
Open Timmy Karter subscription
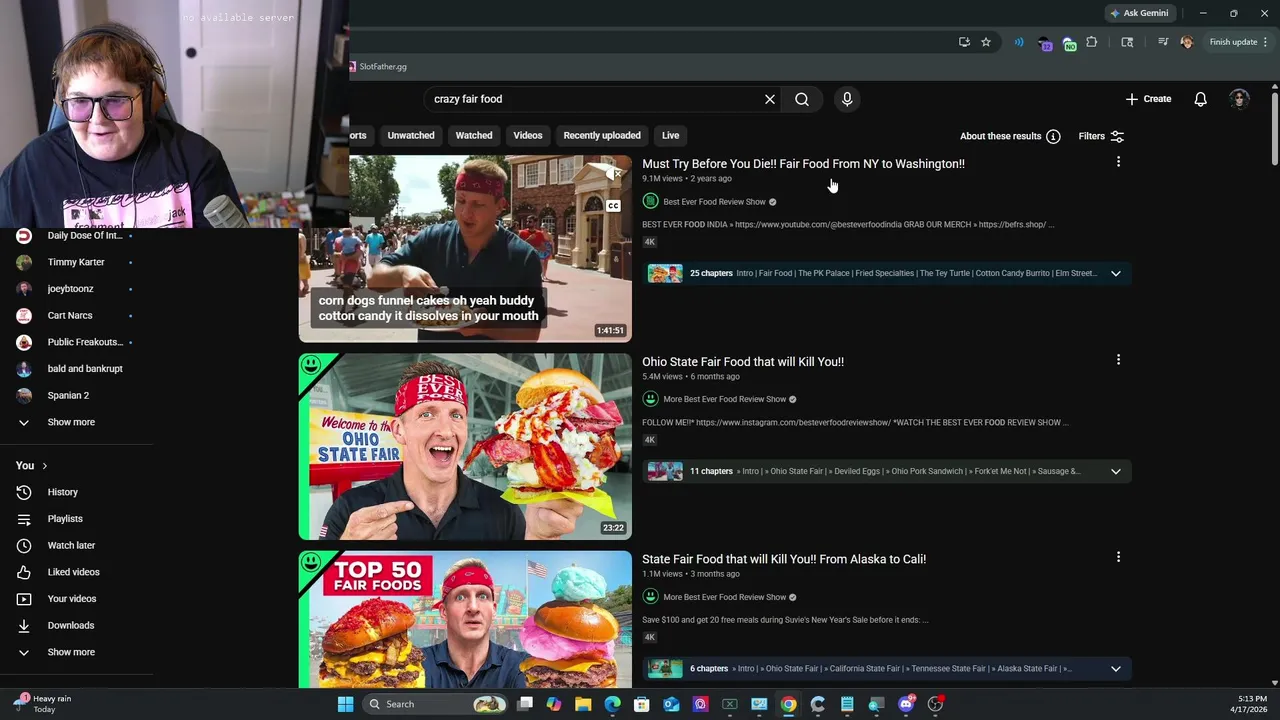pyautogui.click(x=76, y=262)
